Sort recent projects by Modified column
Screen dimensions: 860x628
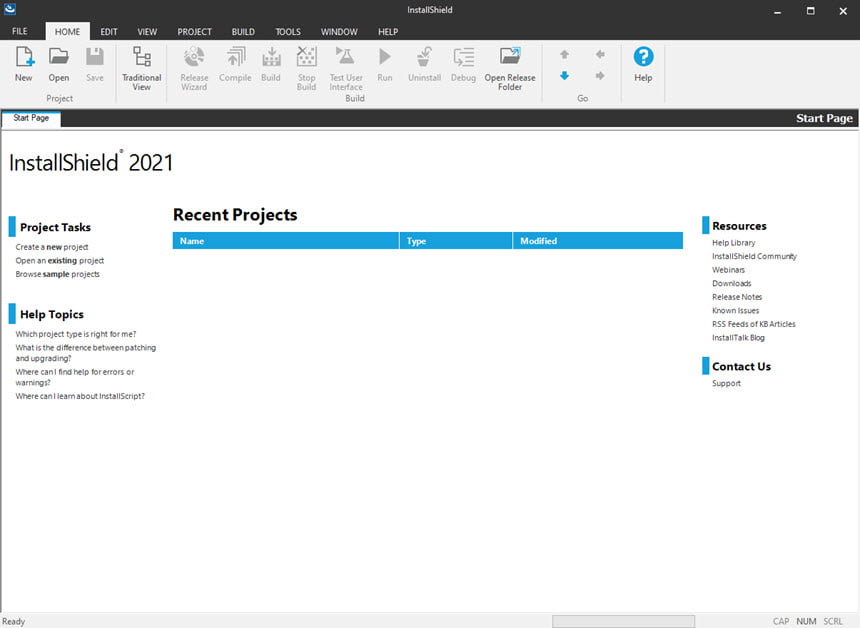pyautogui.click(x=598, y=241)
